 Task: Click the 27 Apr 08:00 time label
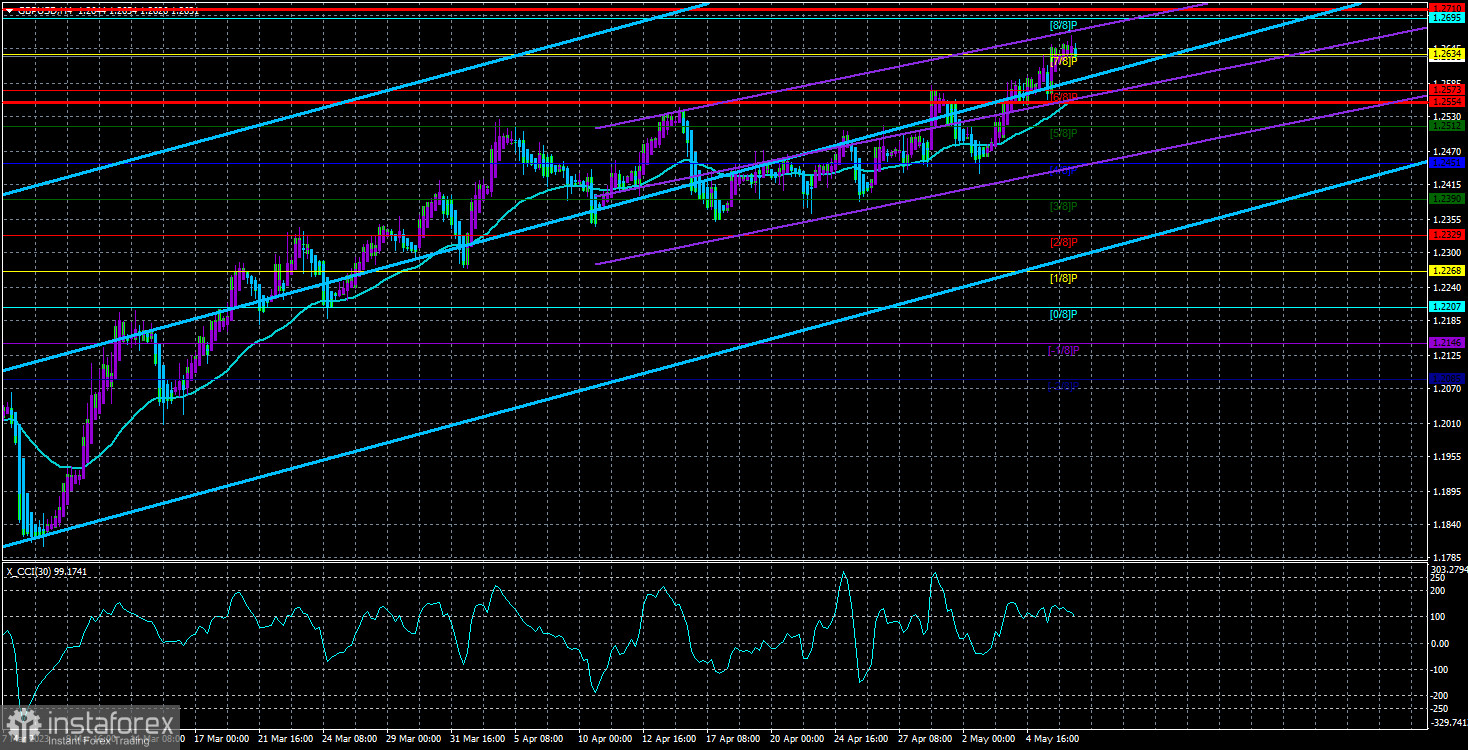(x=926, y=740)
